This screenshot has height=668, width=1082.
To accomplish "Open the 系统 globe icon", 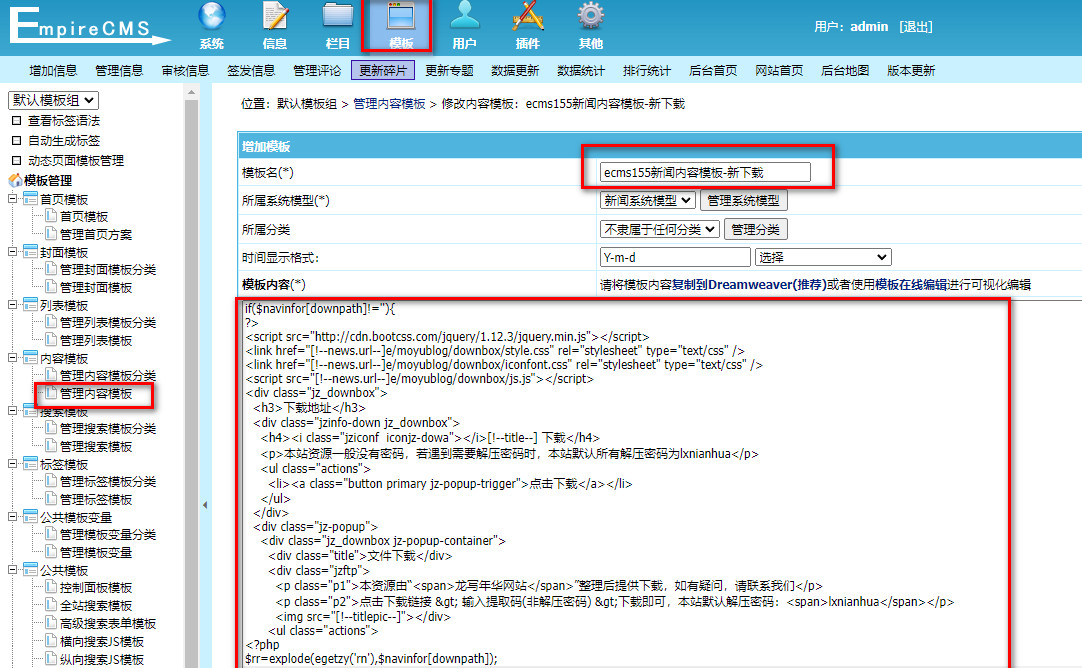I will point(212,17).
